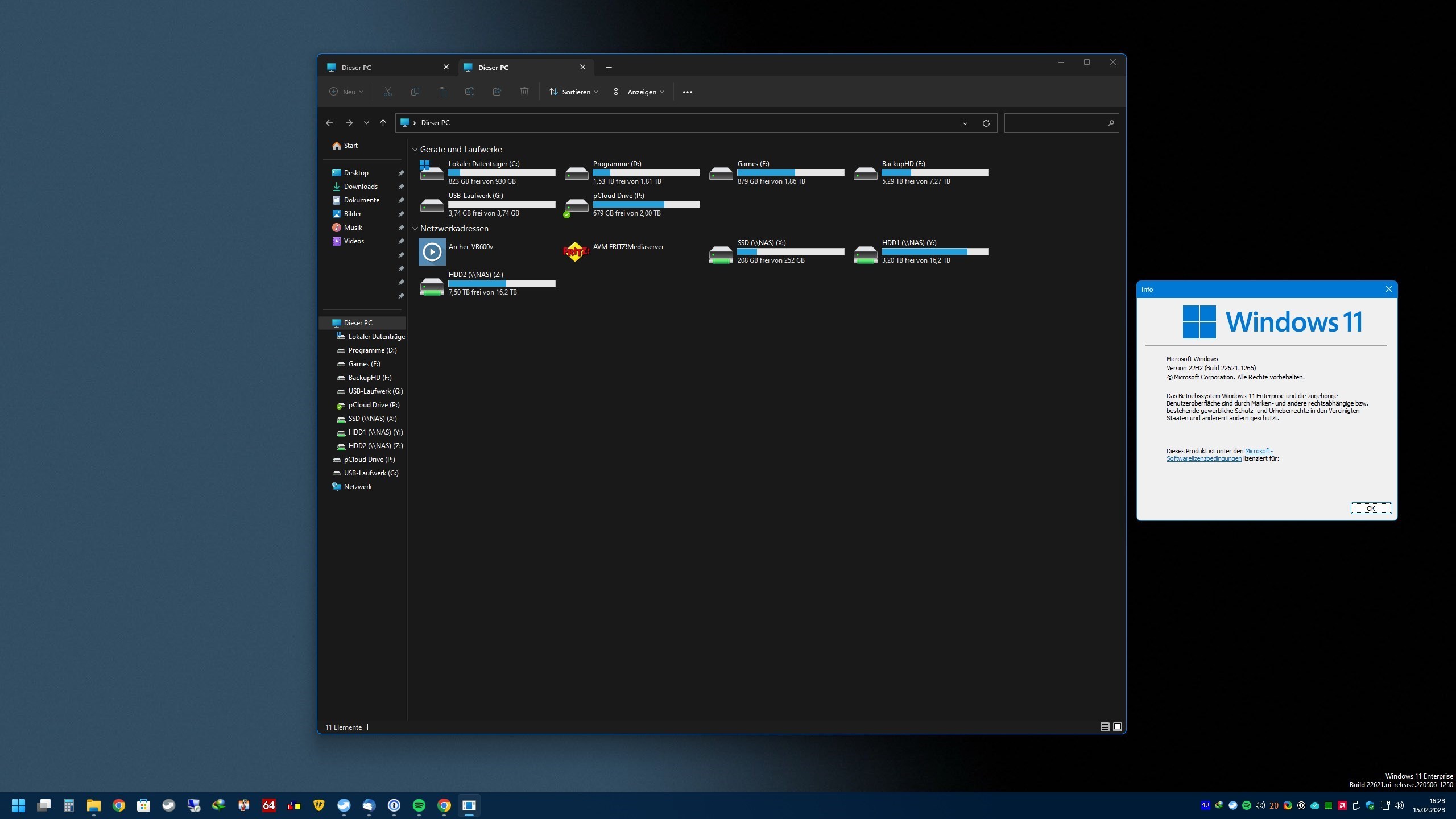The image size is (1456, 819).
Task: Open the recent locations chevron beside forward
Action: pos(366,123)
